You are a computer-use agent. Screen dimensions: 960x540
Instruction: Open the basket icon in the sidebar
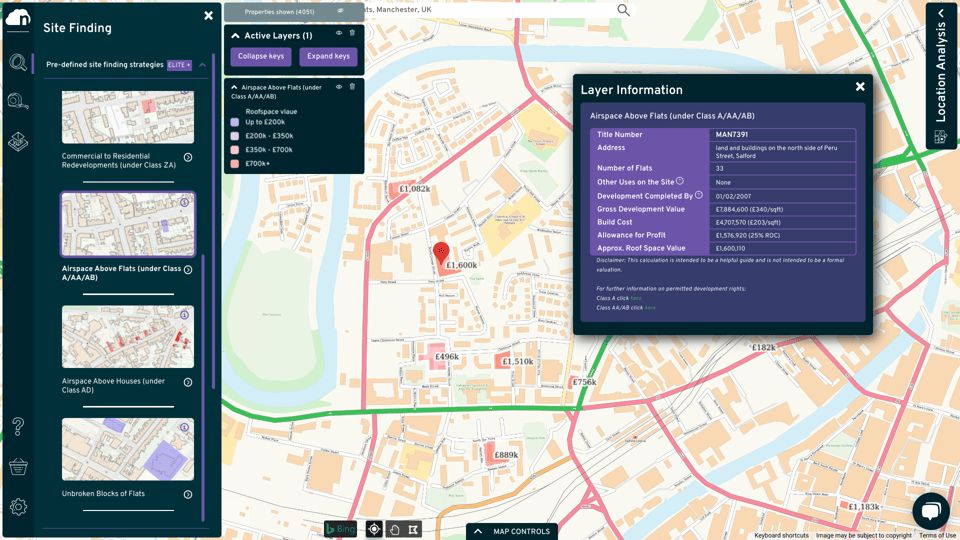pyautogui.click(x=18, y=466)
